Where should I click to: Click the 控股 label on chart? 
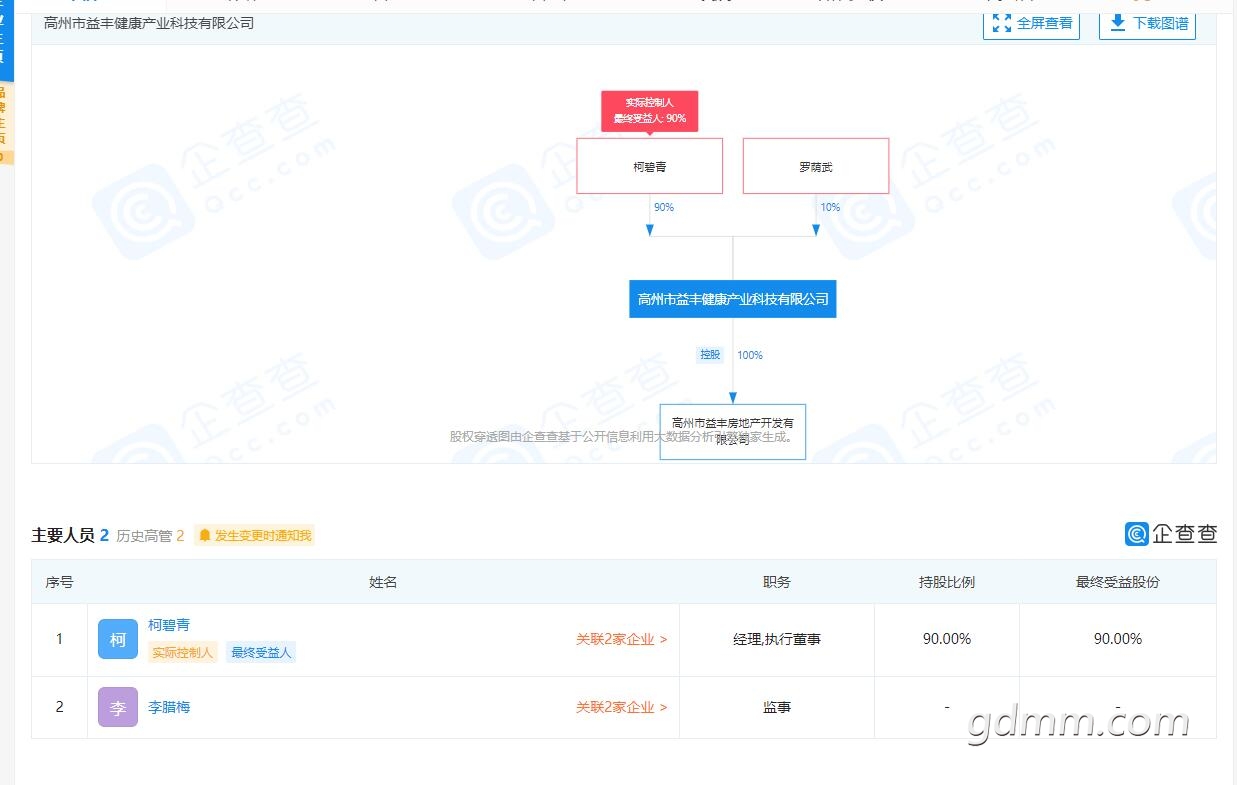pos(710,355)
